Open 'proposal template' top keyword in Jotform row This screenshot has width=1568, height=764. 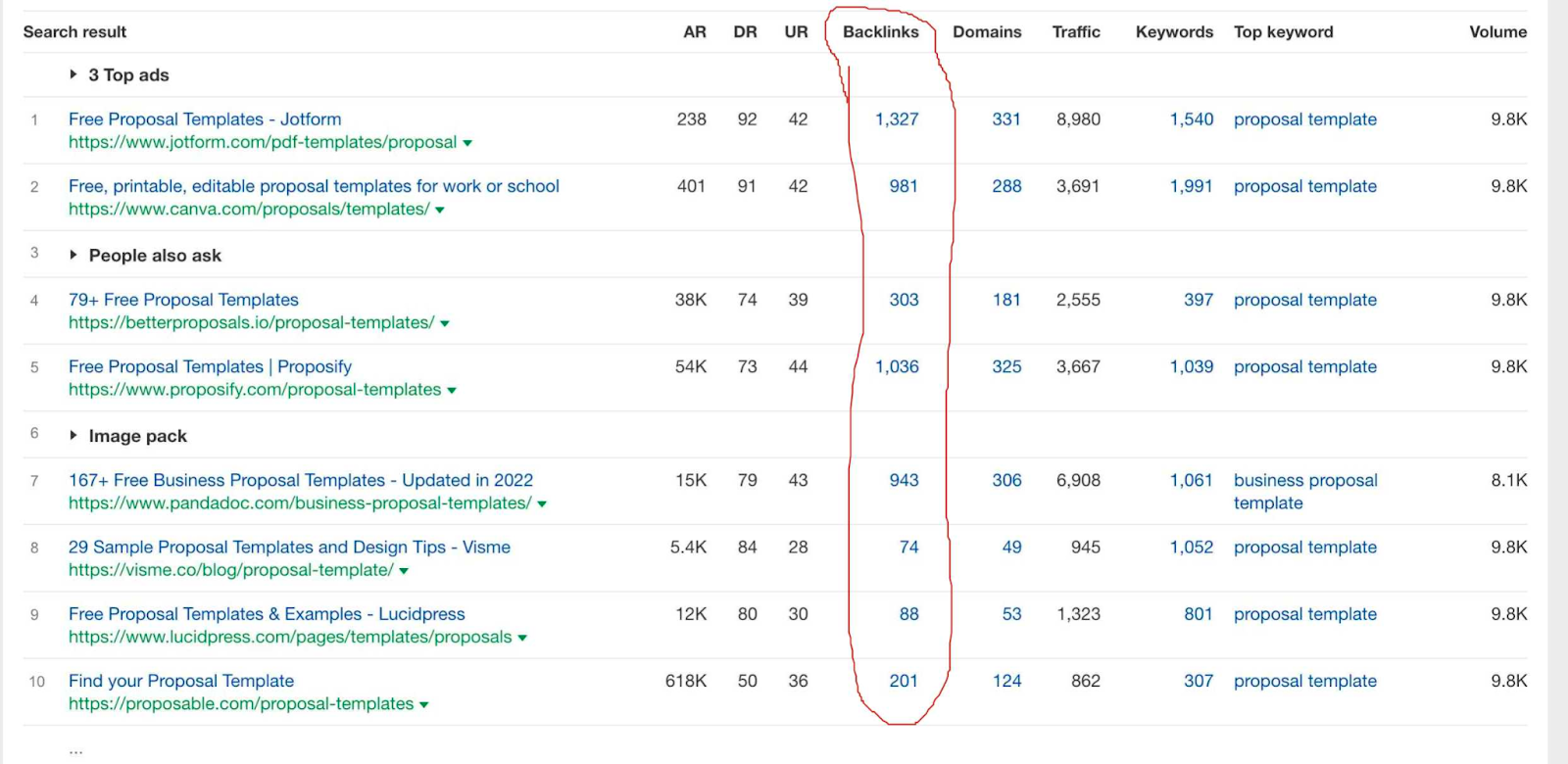coord(1305,119)
